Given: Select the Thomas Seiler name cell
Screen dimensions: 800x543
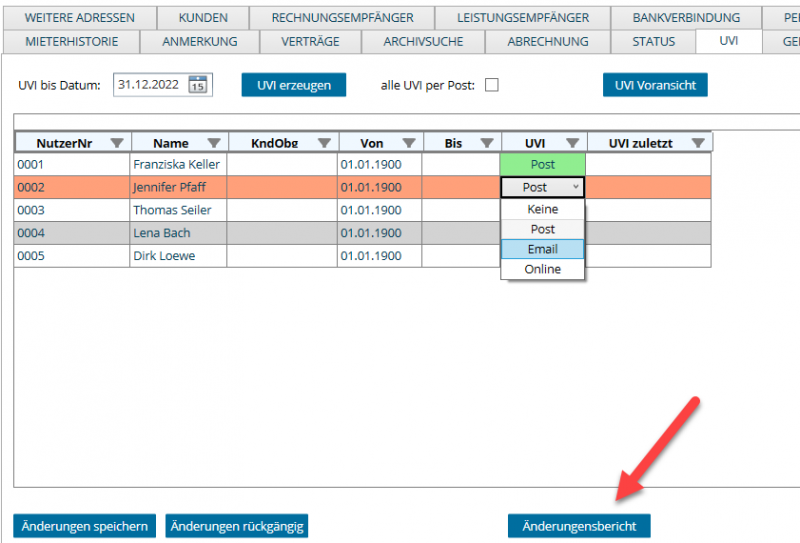Looking at the screenshot, I should tap(178, 210).
